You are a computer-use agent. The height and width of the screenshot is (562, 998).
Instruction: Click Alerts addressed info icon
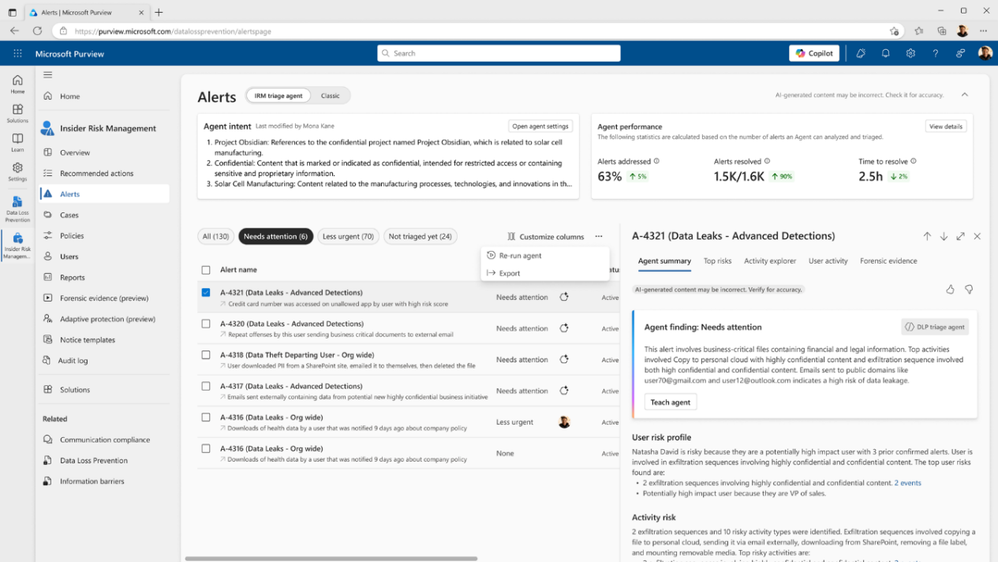(x=656, y=162)
